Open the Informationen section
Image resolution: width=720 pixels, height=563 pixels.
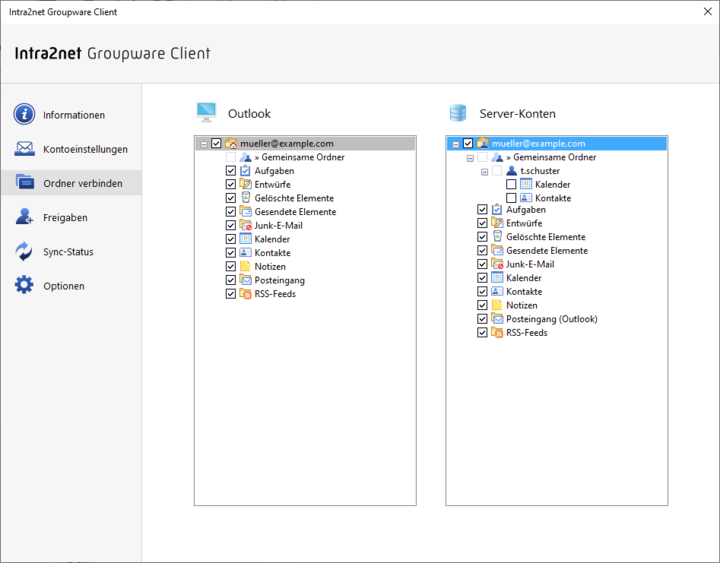coord(71,114)
